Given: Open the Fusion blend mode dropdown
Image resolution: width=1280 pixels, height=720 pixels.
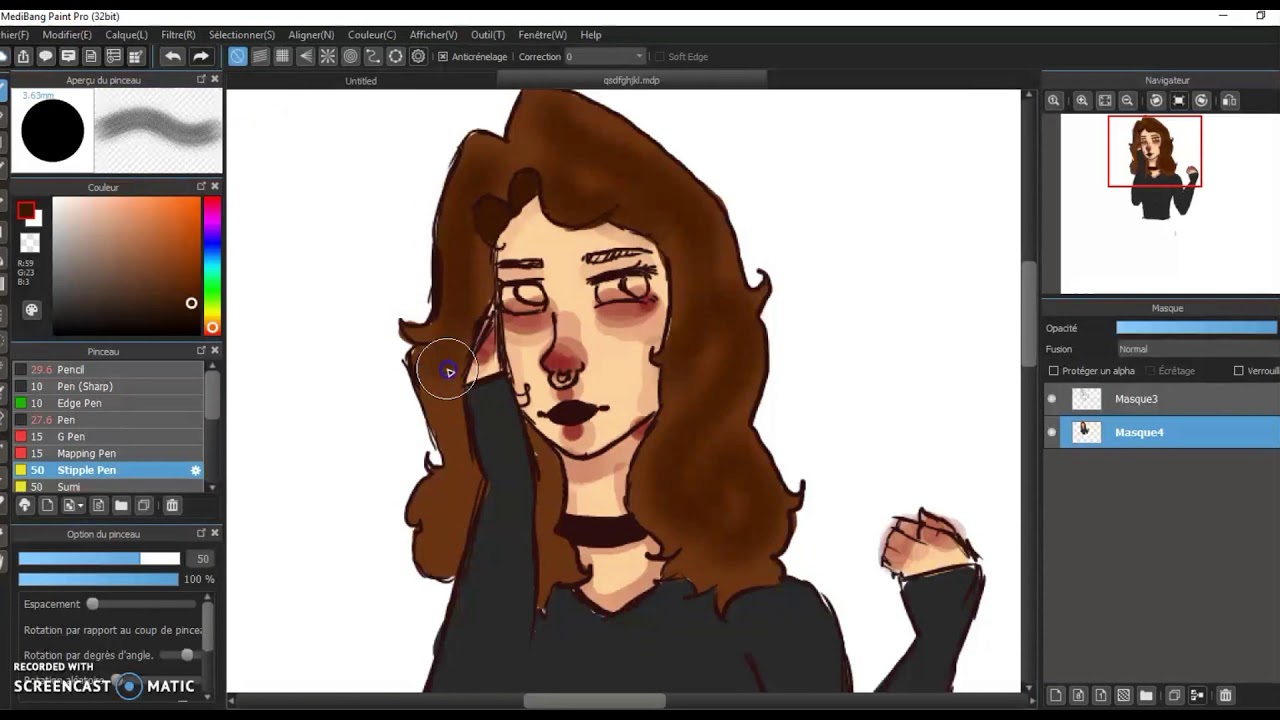Looking at the screenshot, I should click(1198, 349).
